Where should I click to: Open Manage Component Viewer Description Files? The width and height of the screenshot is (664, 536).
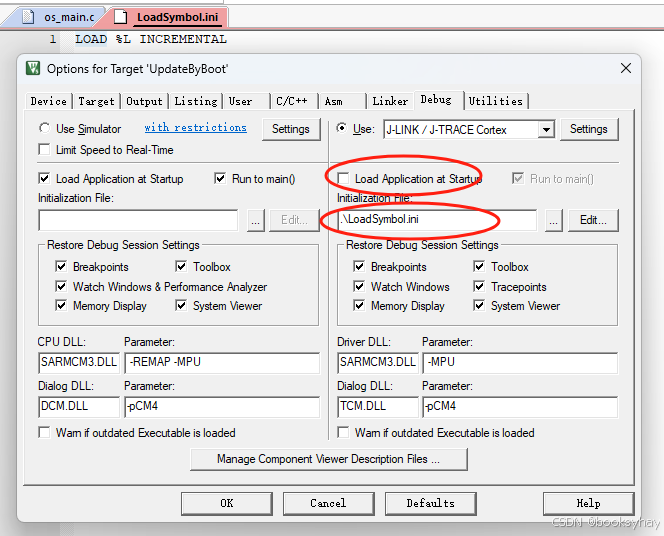(329, 459)
